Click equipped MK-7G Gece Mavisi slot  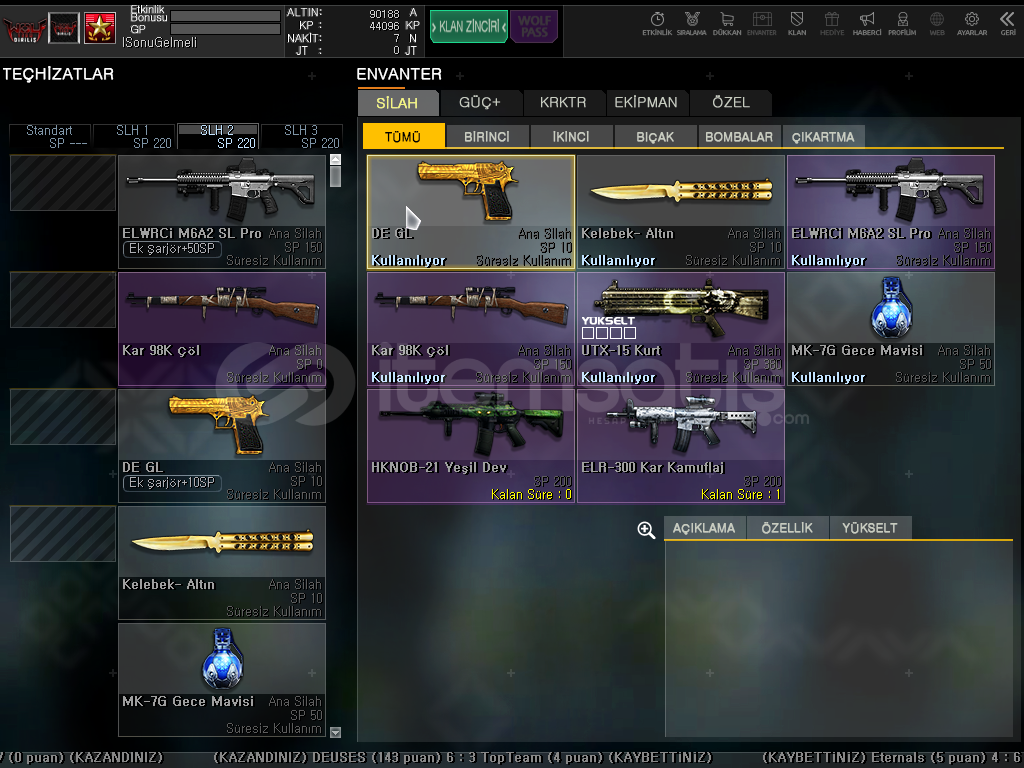pos(222,680)
